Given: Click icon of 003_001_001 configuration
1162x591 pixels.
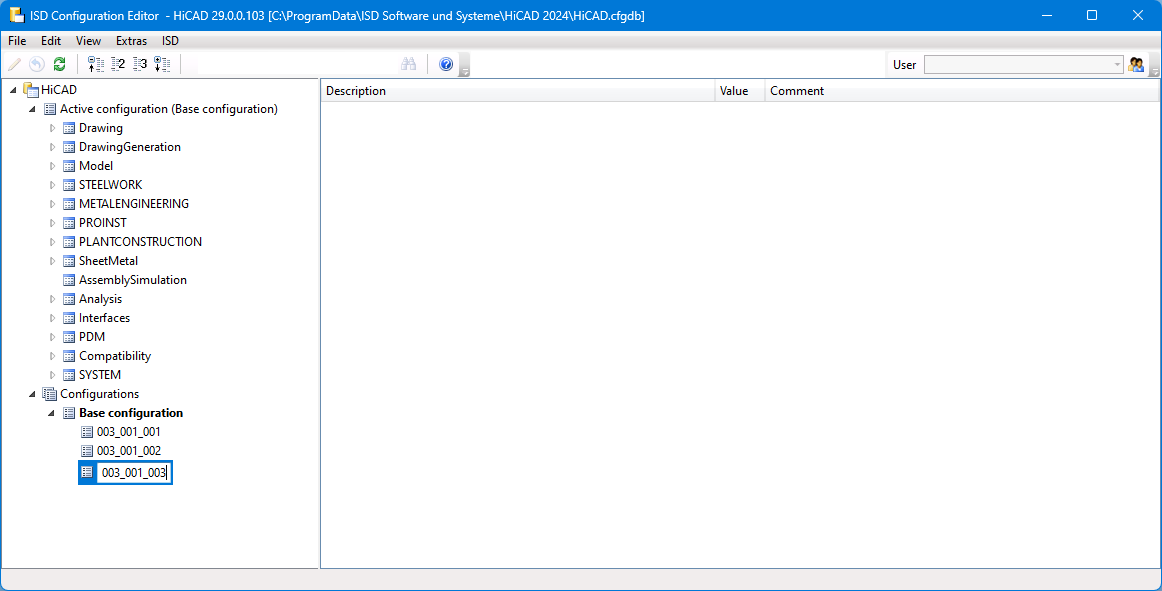Looking at the screenshot, I should pyautogui.click(x=87, y=432).
